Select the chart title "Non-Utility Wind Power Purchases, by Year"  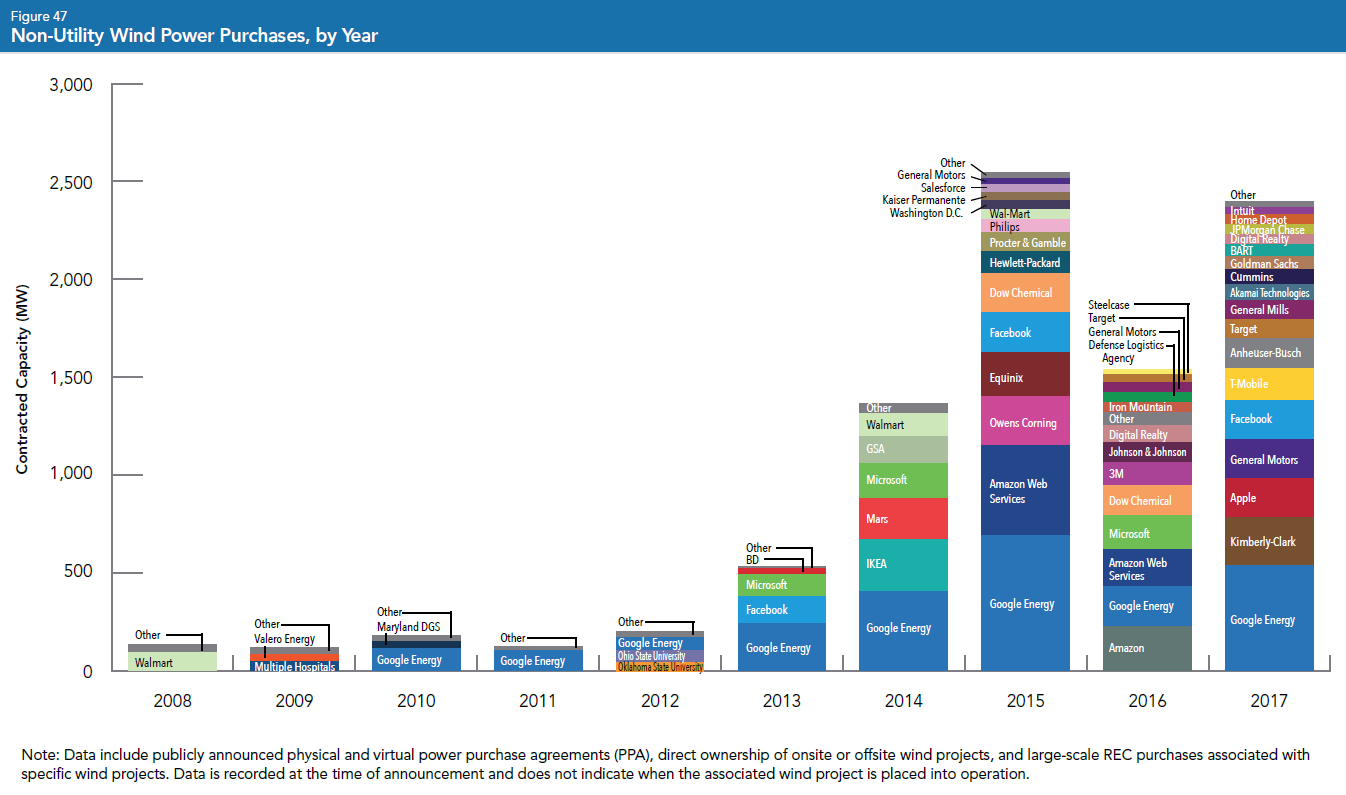(194, 37)
